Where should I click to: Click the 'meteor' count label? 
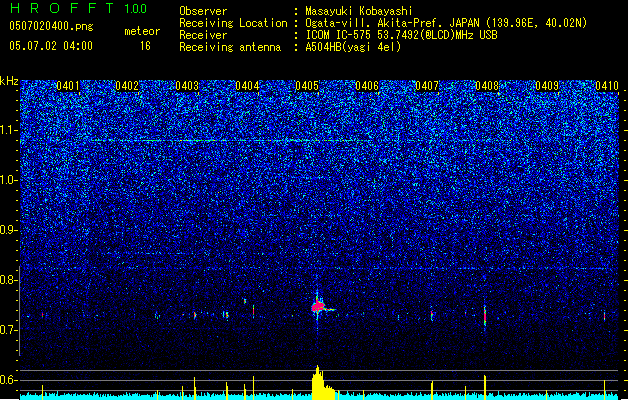[142, 31]
